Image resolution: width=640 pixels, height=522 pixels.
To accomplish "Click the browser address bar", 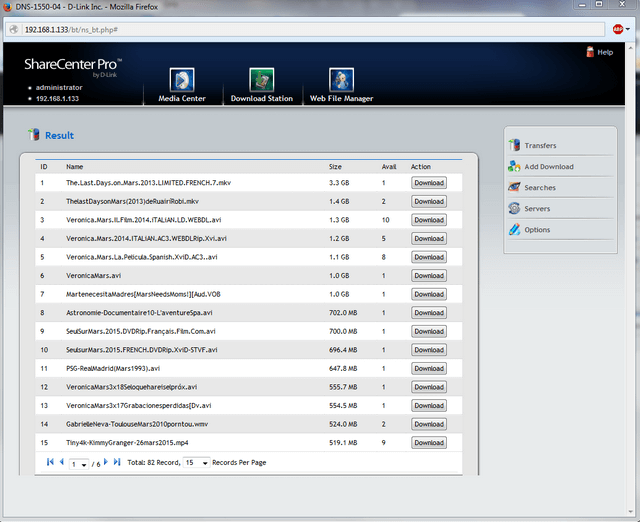I will click(300, 29).
